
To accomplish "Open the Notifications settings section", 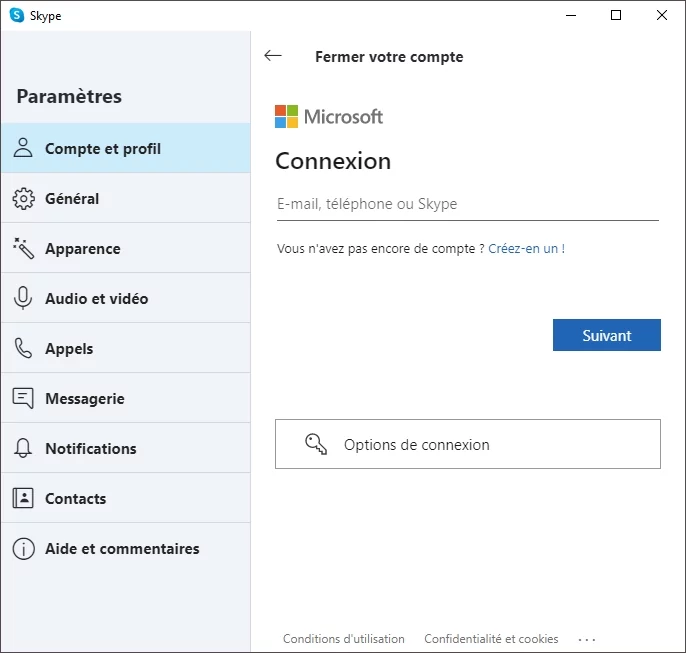I will coord(126,448).
